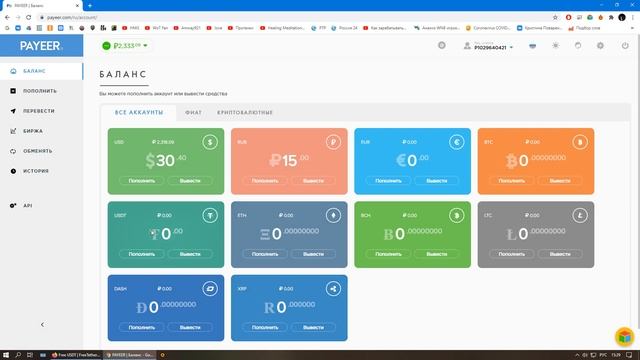
Task: Open Windows taskbar search
Action: (18, 355)
